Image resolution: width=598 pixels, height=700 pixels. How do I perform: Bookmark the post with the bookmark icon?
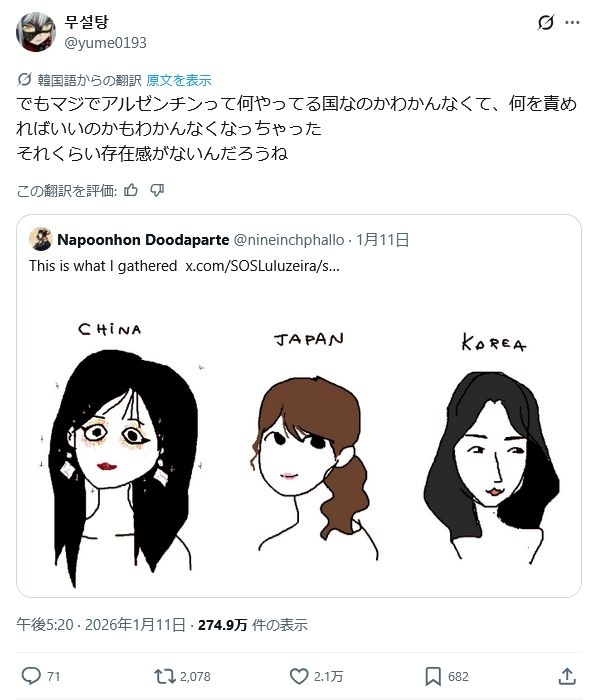[x=433, y=676]
